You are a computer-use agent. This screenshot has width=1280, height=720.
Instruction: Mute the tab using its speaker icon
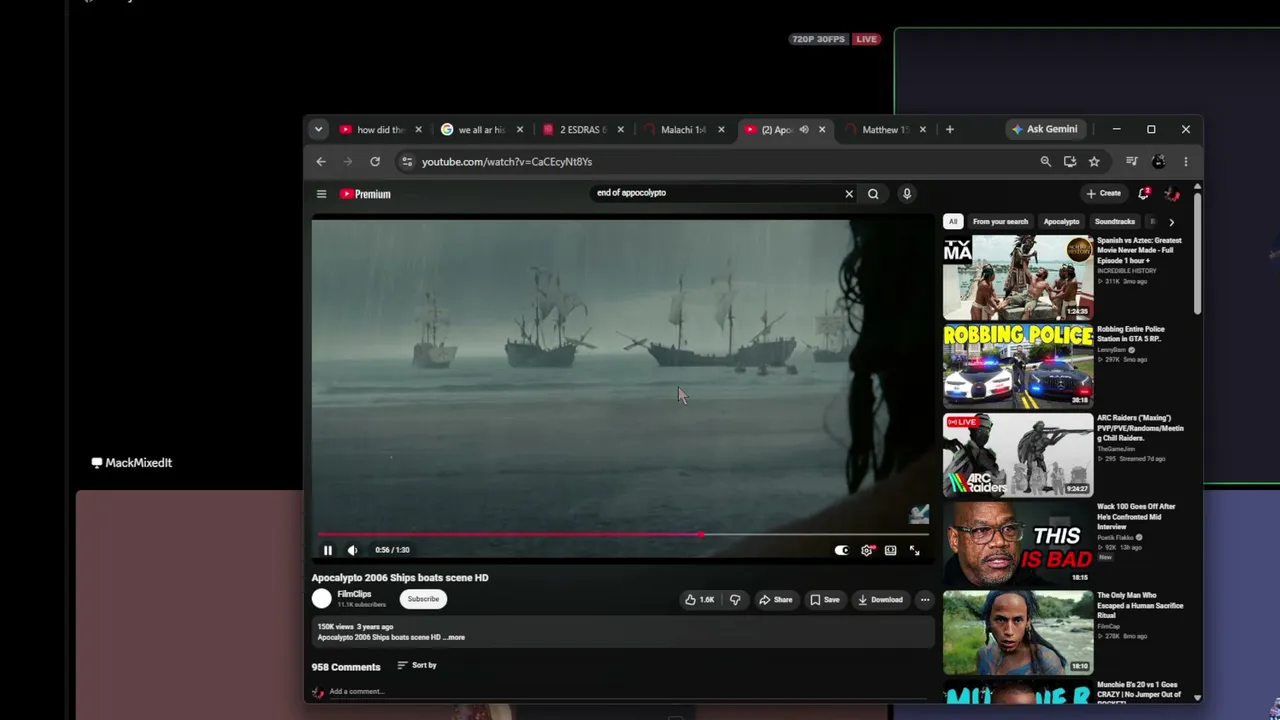coord(803,130)
